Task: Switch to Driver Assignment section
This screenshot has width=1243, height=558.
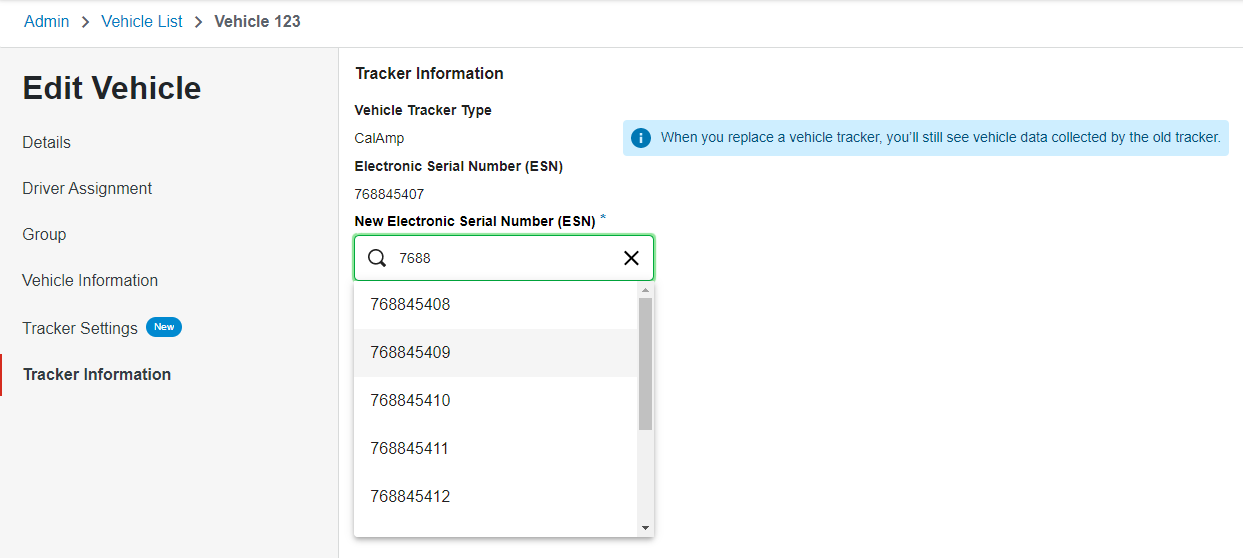Action: click(87, 189)
